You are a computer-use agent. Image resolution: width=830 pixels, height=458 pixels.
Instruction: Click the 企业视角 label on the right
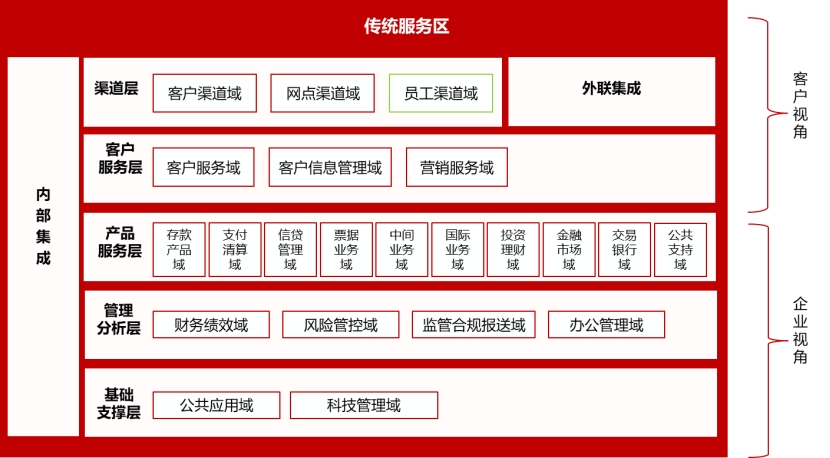point(800,330)
